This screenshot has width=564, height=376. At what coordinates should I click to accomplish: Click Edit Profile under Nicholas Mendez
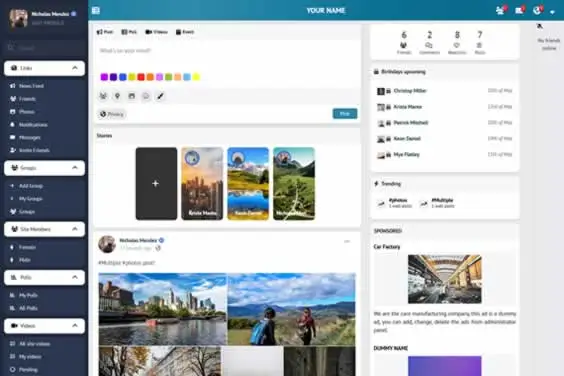(48, 23)
